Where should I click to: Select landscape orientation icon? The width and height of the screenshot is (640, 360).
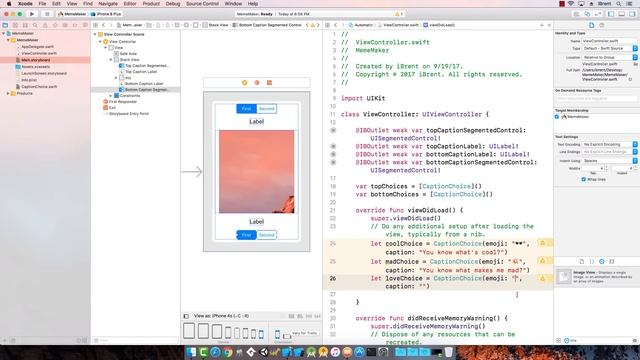(287, 336)
